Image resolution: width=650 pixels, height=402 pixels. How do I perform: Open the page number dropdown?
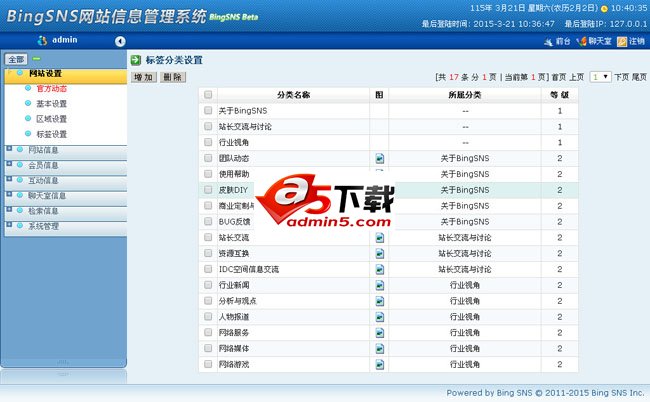click(x=600, y=77)
